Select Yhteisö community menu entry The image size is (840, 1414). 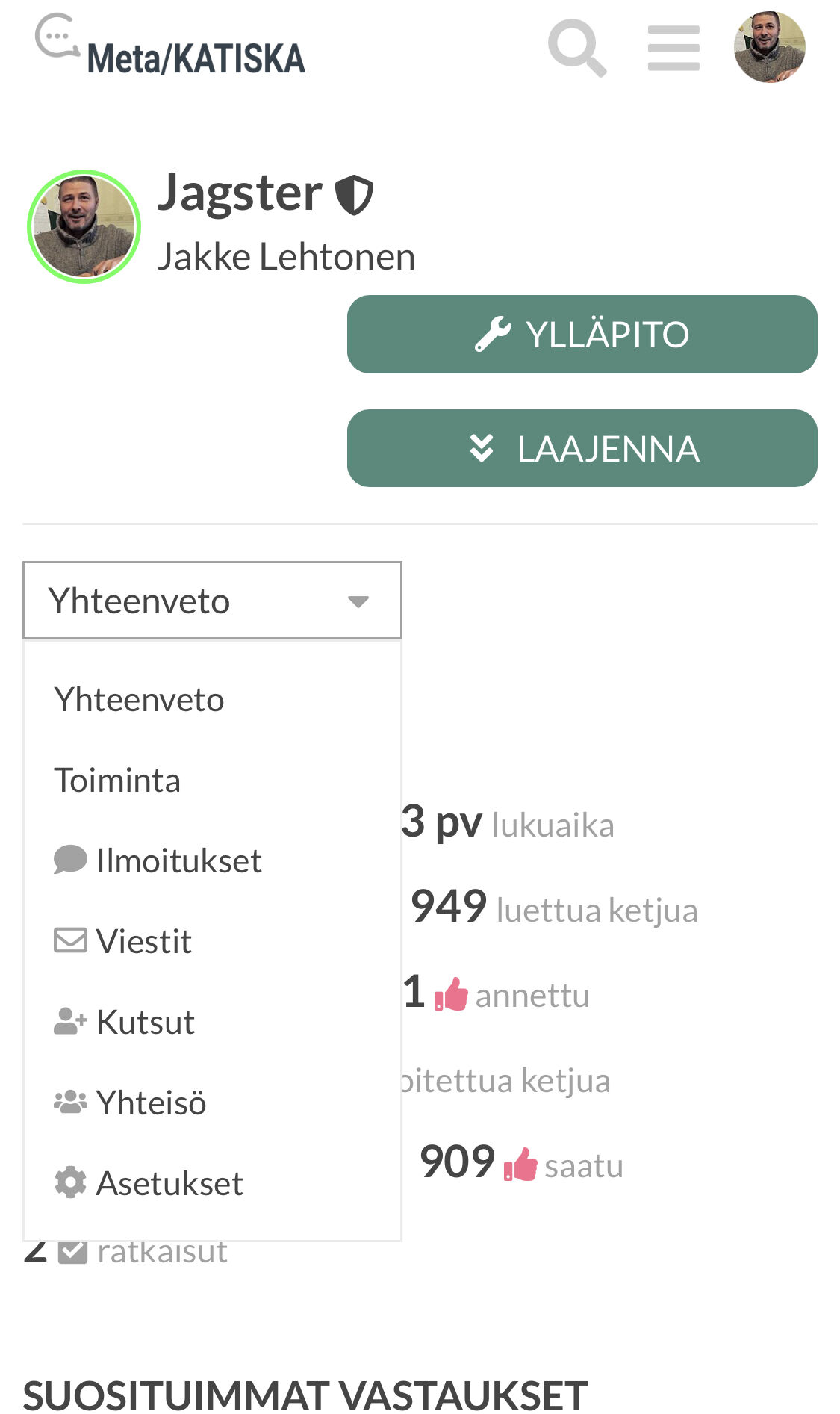151,1103
